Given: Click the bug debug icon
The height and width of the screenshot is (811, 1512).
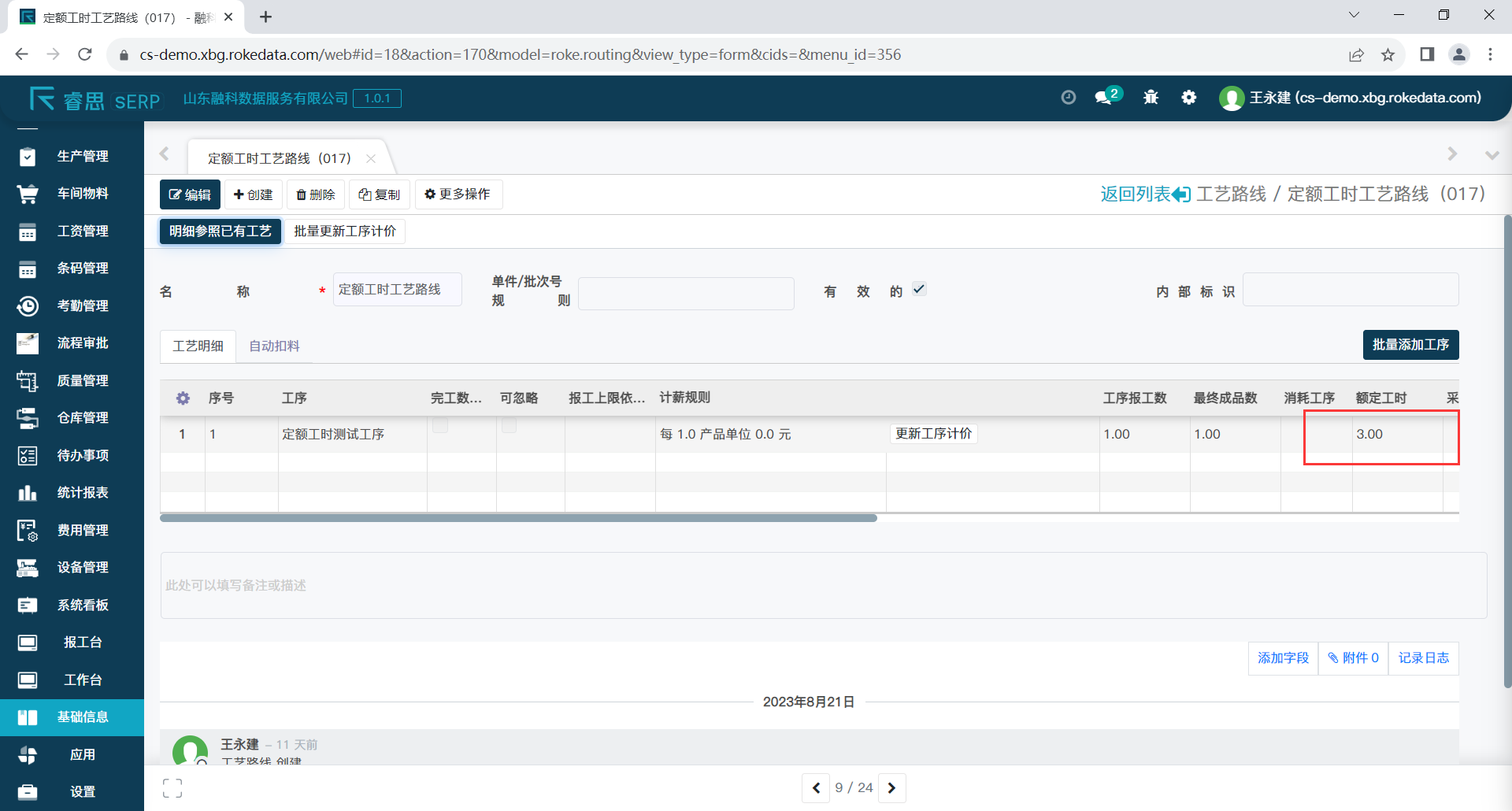Looking at the screenshot, I should (1151, 98).
